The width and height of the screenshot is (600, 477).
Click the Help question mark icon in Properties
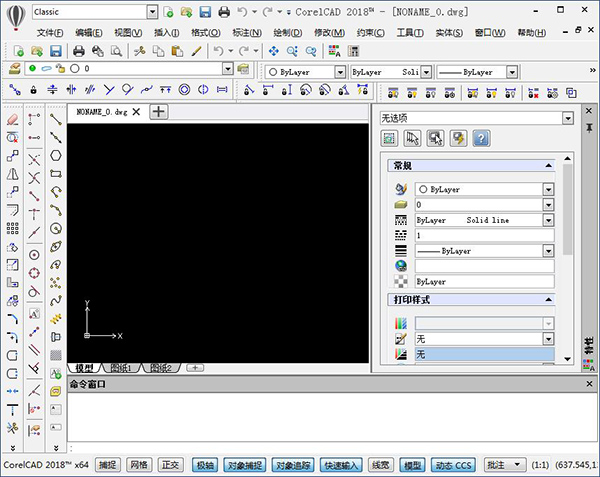(481, 138)
